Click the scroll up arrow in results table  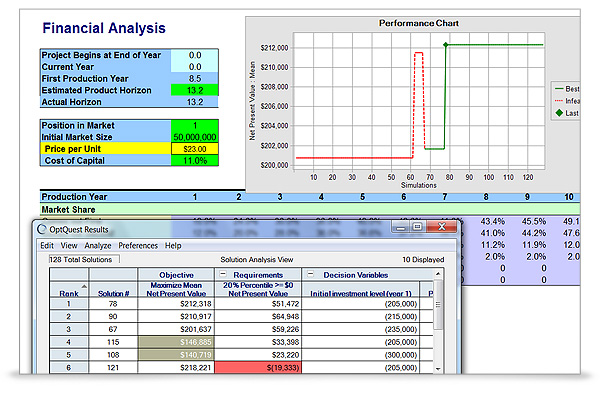(440, 274)
